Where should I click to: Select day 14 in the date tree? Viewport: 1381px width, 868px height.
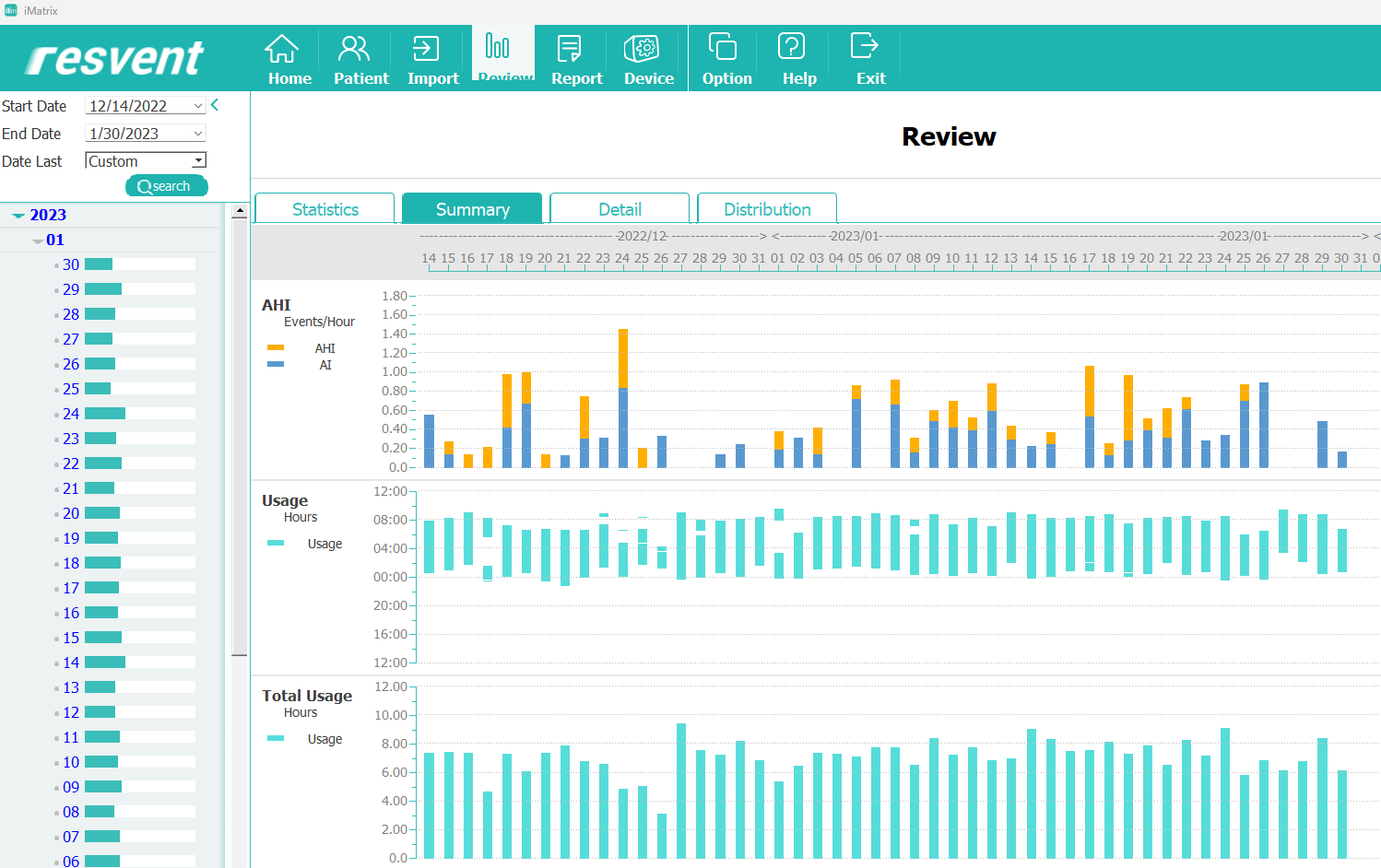tap(71, 663)
